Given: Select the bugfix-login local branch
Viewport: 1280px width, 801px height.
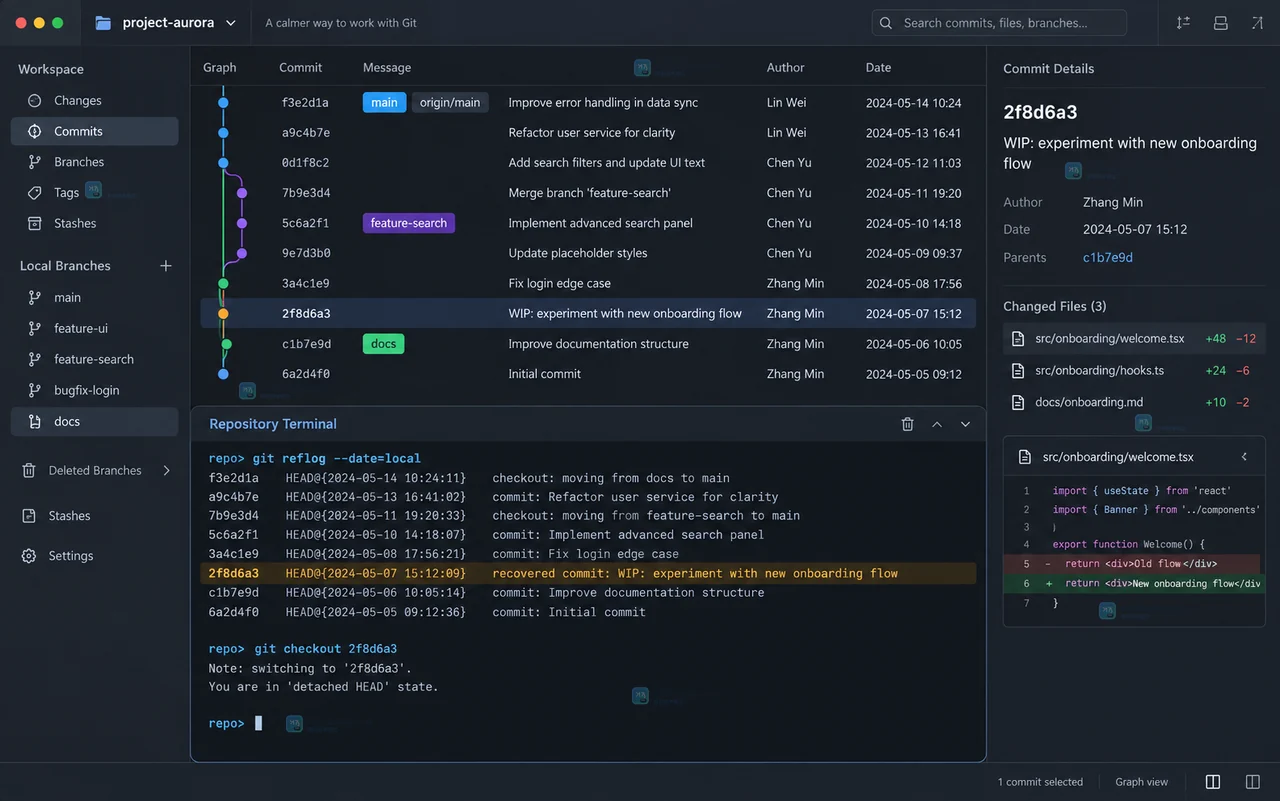Looking at the screenshot, I should 95,390.
